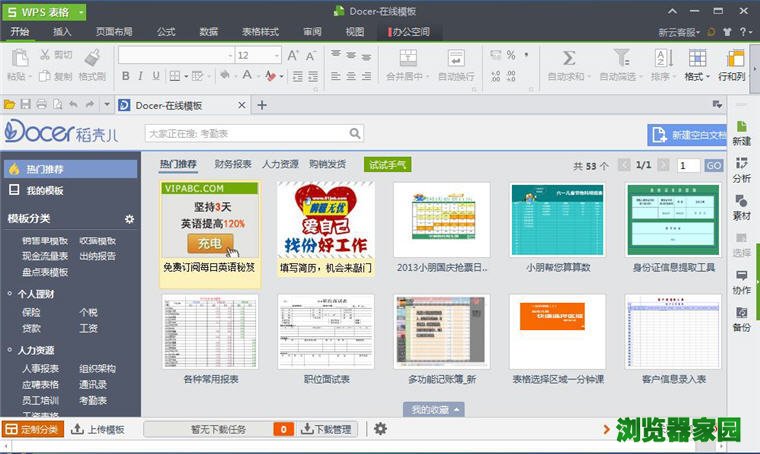The width and height of the screenshot is (760, 454).
Task: Toggle underline formatting
Action: pyautogui.click(x=156, y=76)
